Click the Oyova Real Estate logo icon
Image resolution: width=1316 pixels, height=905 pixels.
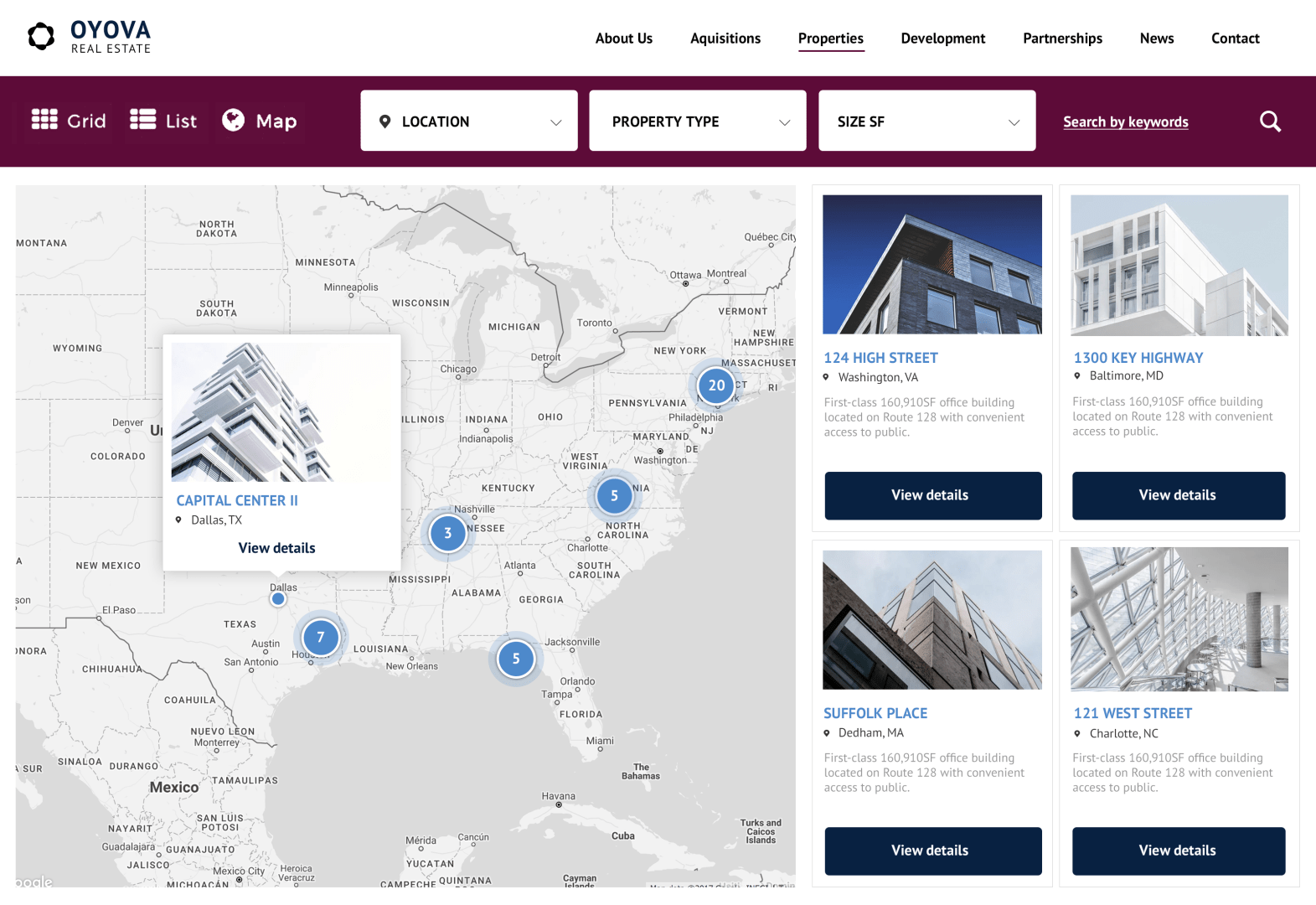point(41,36)
